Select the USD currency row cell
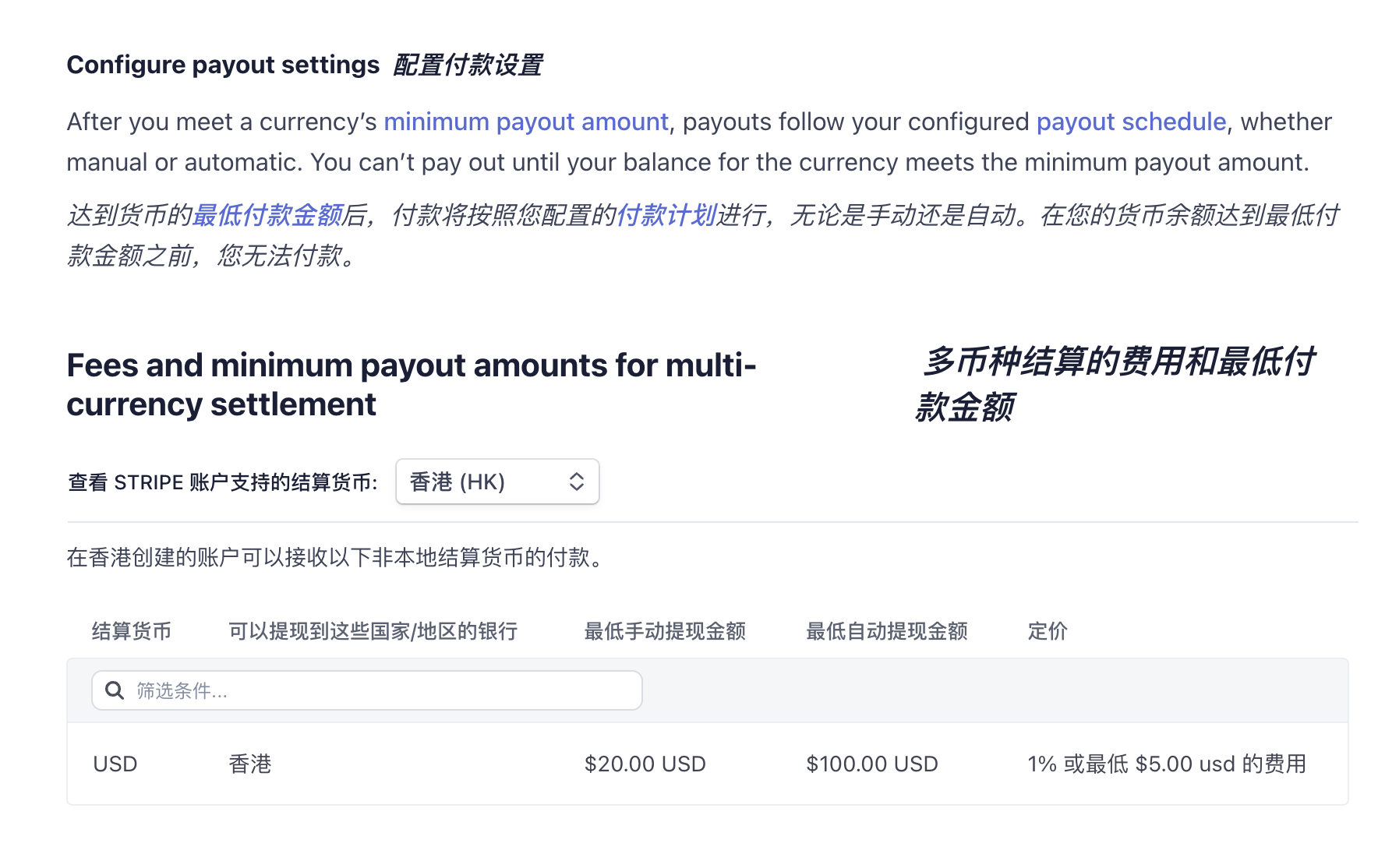Image resolution: width=1378 pixels, height=868 pixels. point(115,764)
